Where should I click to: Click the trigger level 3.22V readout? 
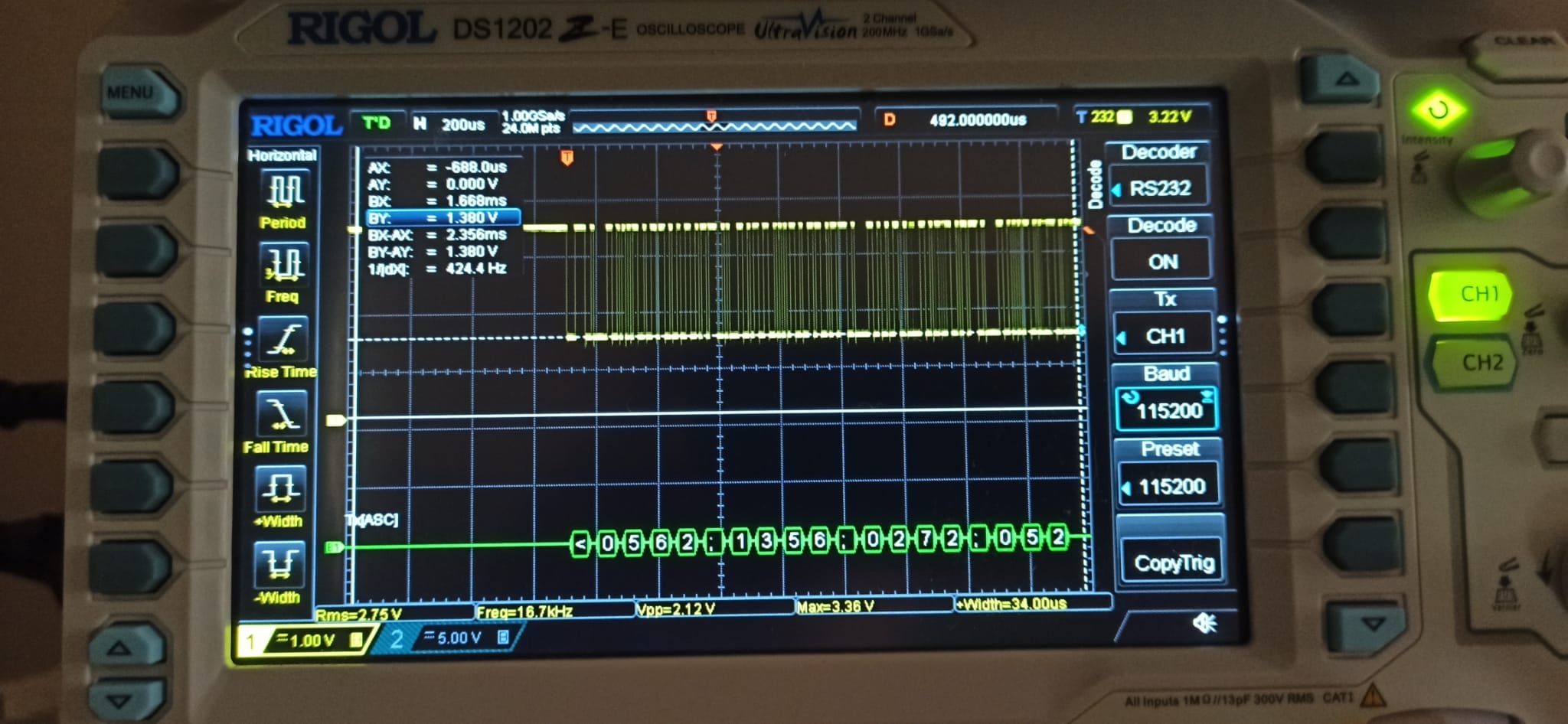(1170, 117)
